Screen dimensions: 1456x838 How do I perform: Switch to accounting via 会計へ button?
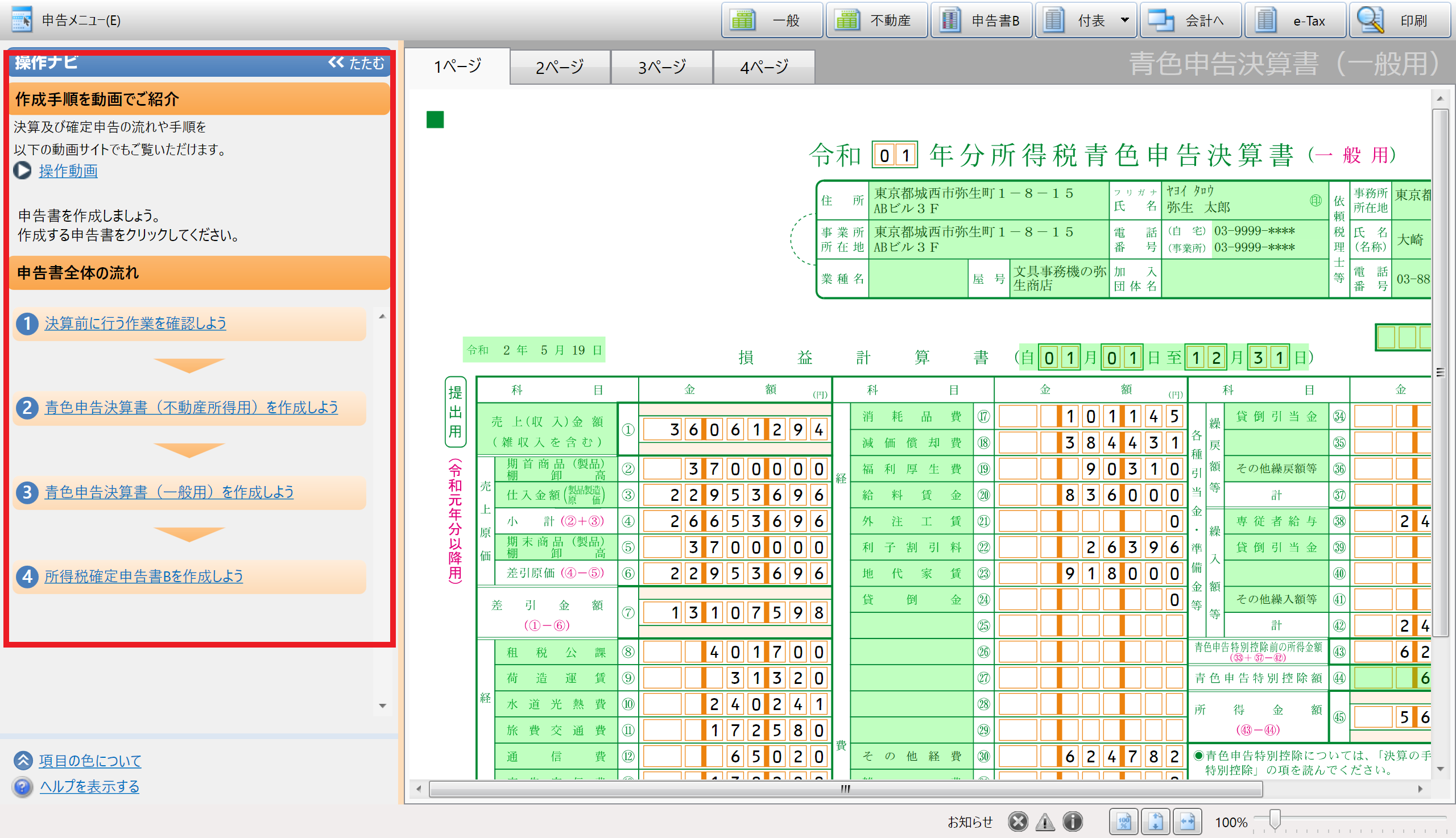point(1190,20)
